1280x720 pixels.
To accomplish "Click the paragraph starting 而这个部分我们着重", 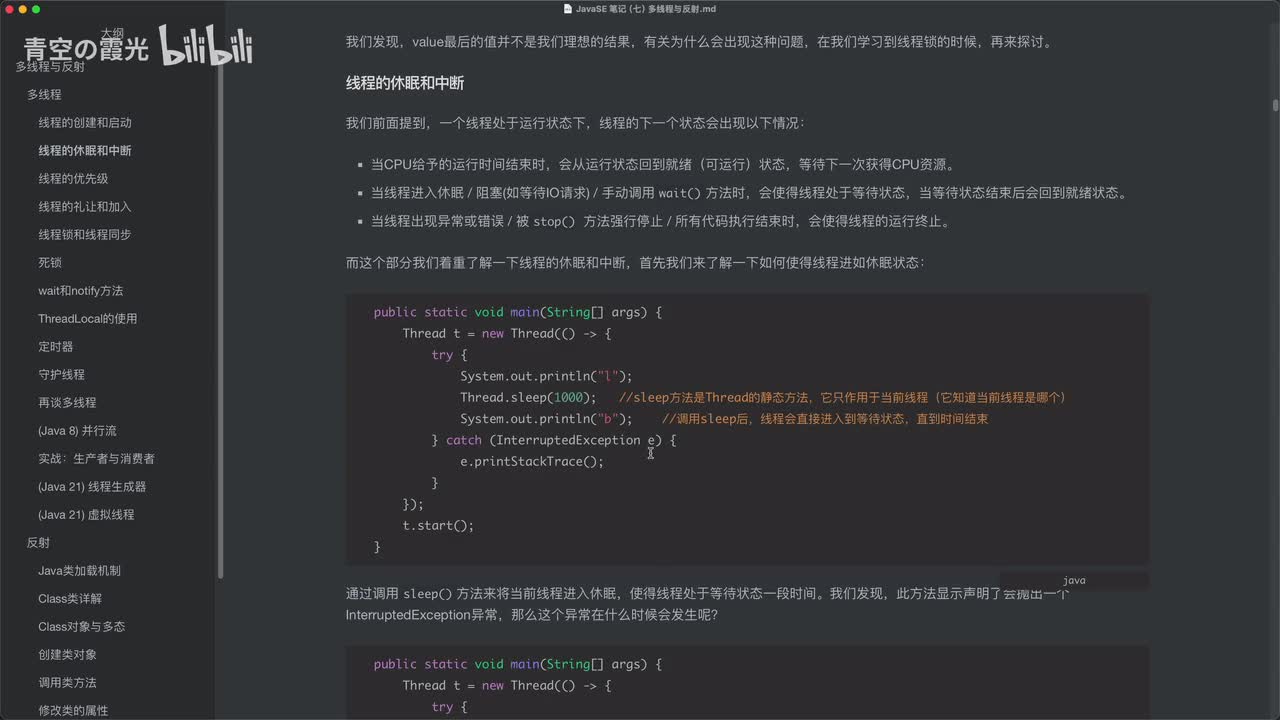I will coord(635,262).
